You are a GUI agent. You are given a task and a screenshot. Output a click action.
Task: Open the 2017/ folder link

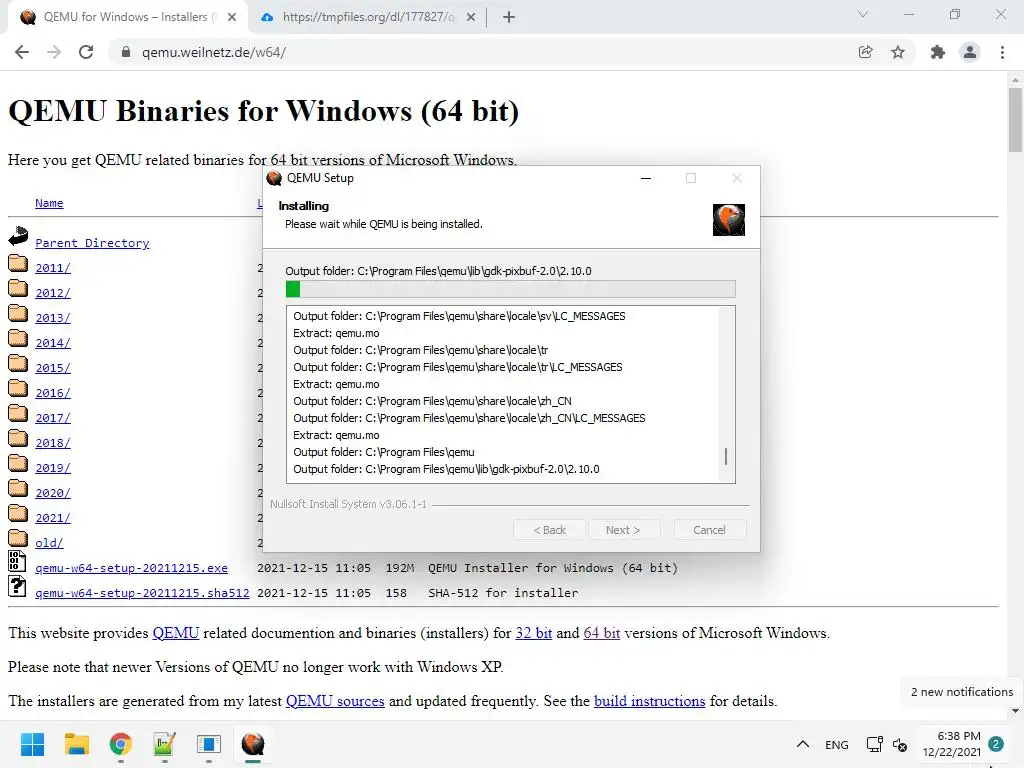click(x=53, y=418)
